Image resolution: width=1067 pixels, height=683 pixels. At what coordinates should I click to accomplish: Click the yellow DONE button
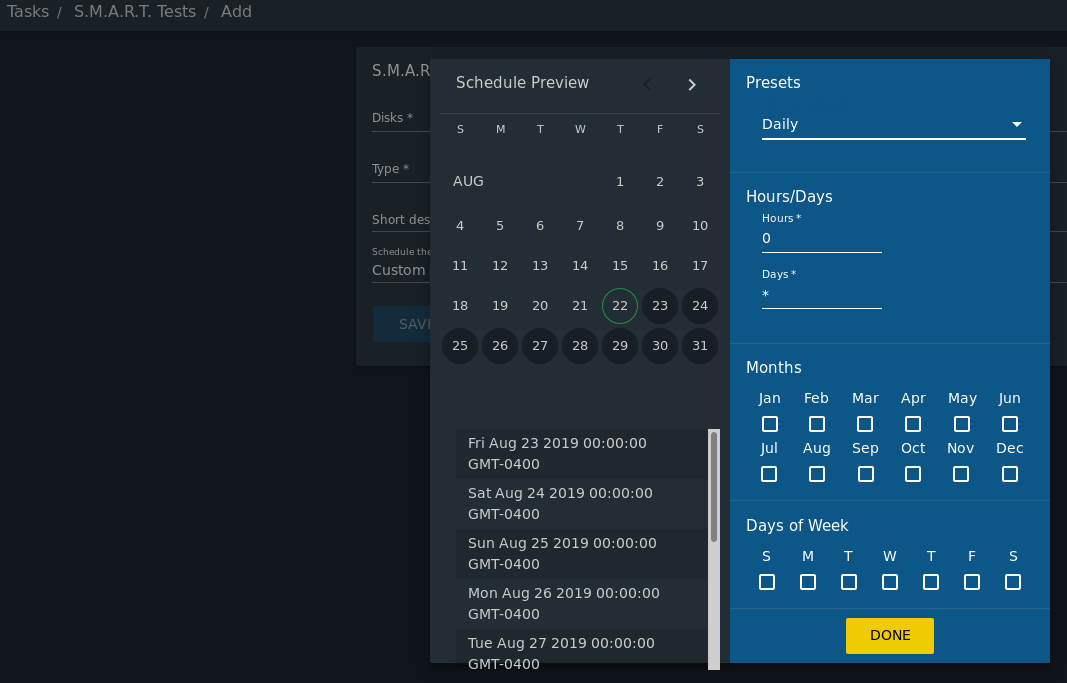(x=889, y=635)
